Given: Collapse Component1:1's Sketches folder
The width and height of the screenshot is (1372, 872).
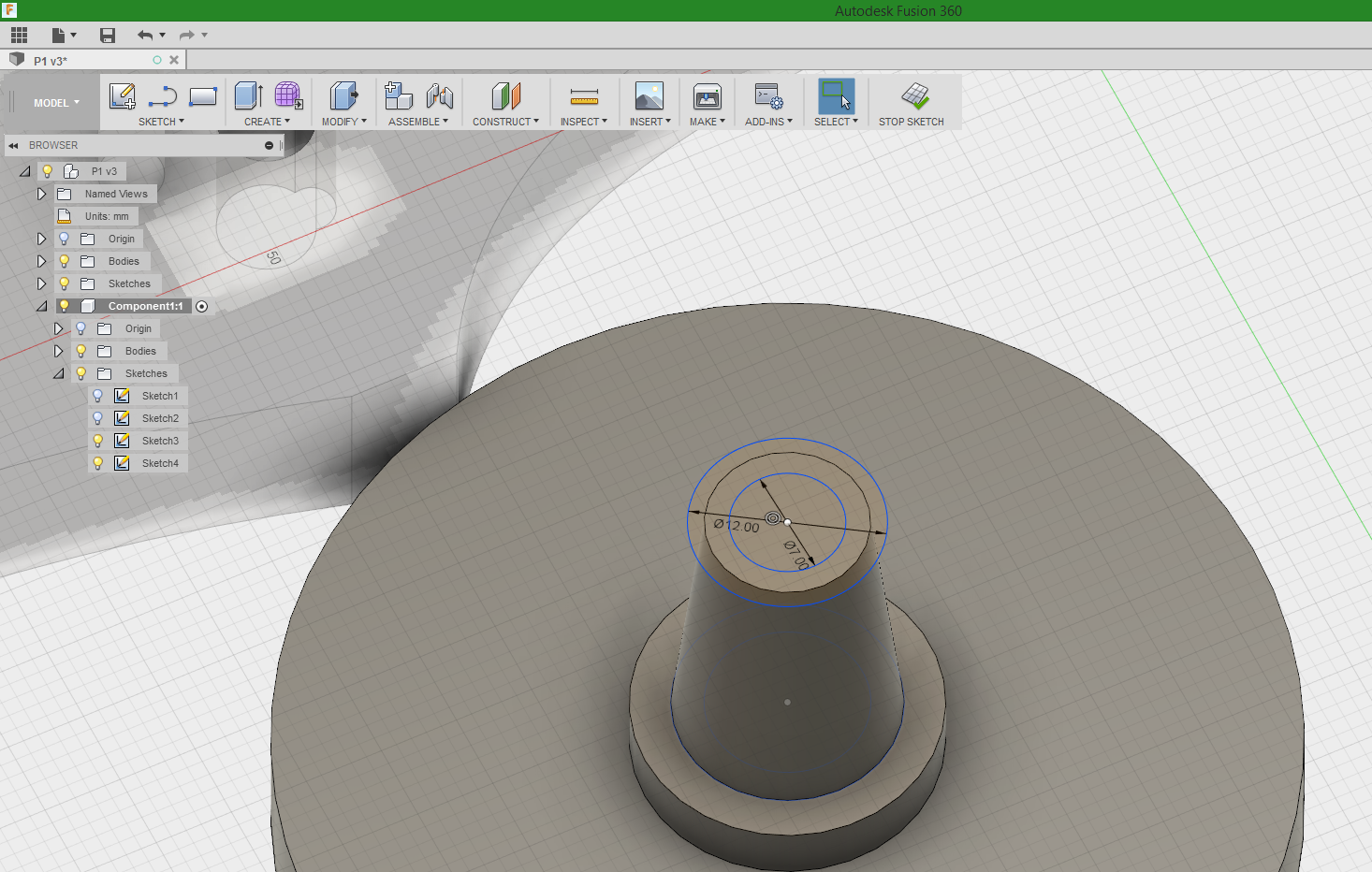Looking at the screenshot, I should [59, 373].
